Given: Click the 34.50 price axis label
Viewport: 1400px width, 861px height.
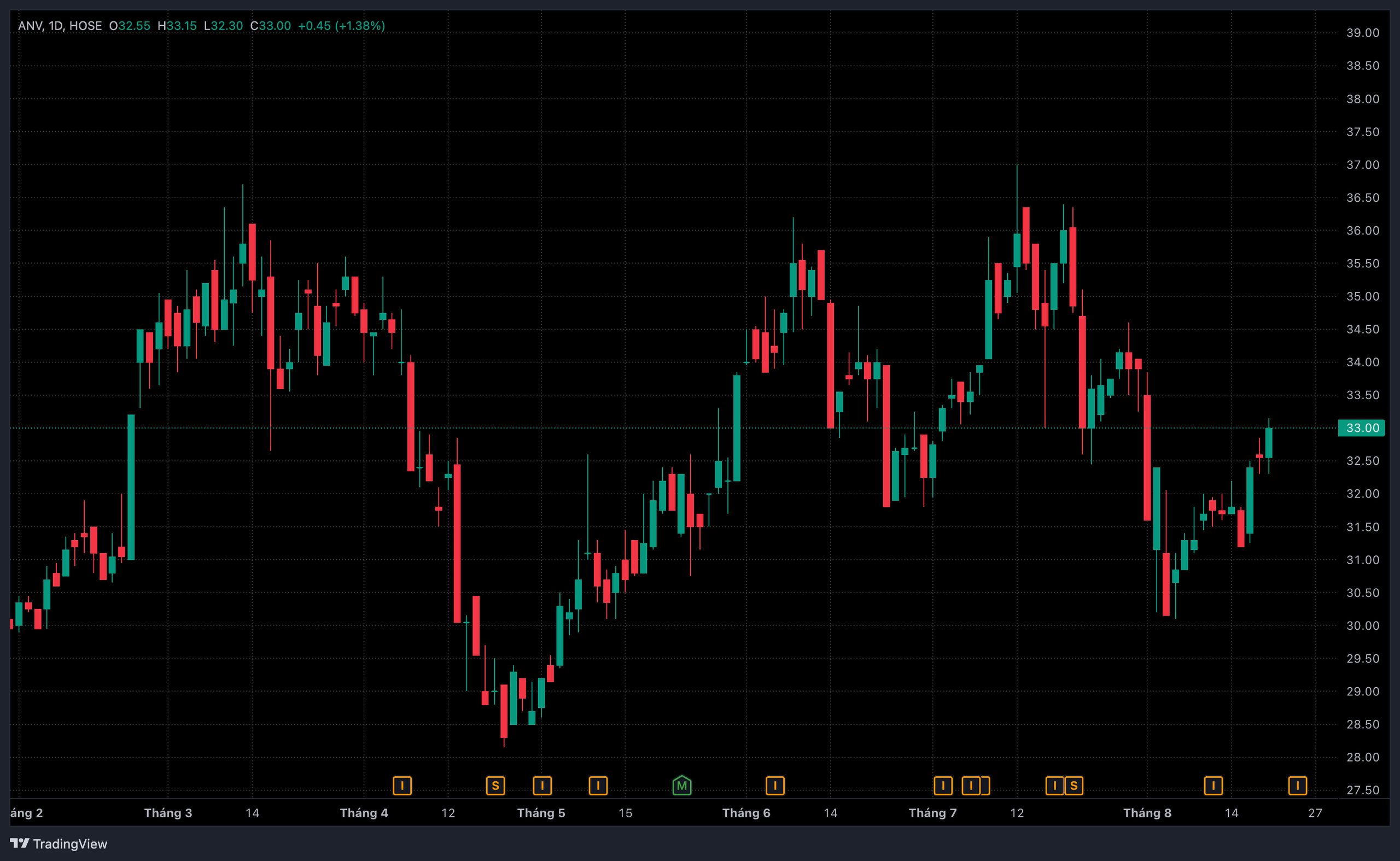Looking at the screenshot, I should pyautogui.click(x=1363, y=329).
